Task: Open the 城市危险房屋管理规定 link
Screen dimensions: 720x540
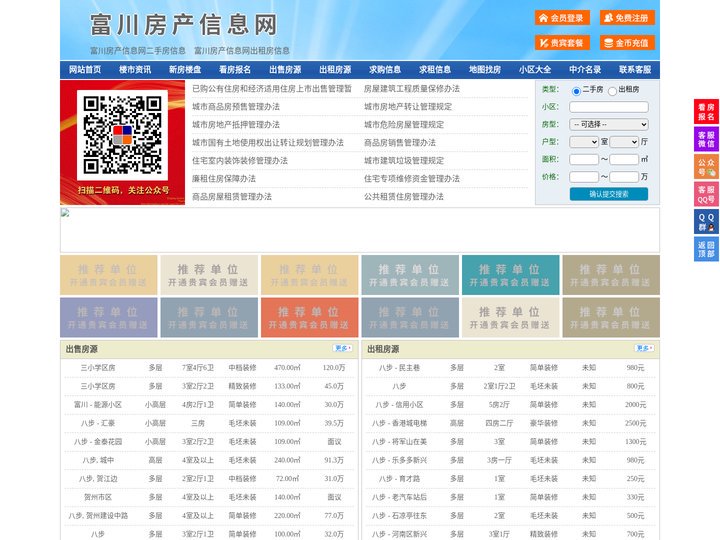Action: coord(404,124)
